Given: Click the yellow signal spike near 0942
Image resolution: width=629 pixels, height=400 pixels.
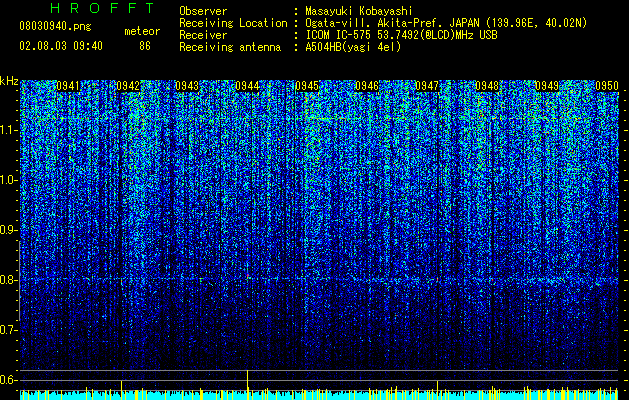Looking at the screenshot, I should pyautogui.click(x=121, y=390).
